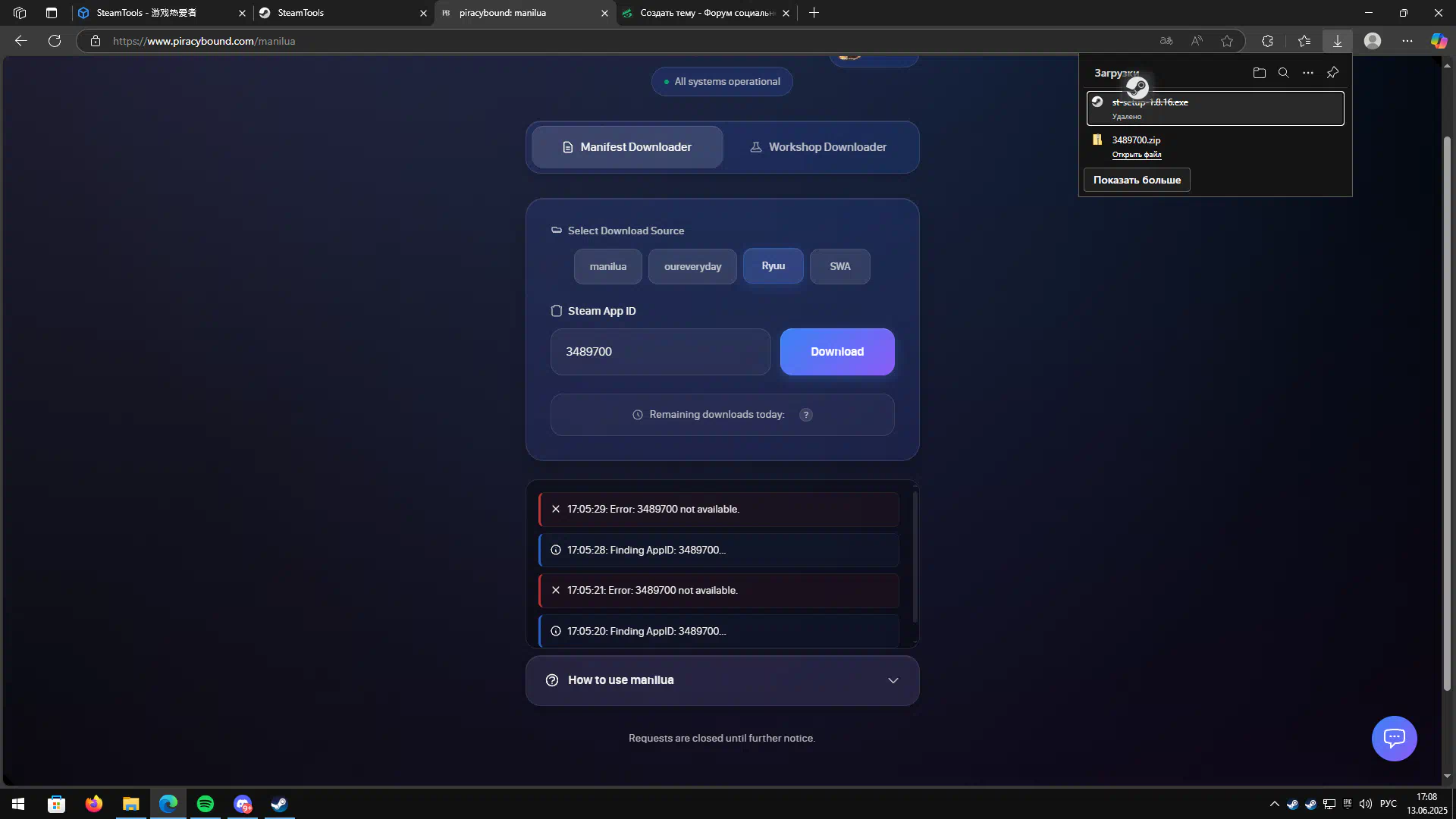Open the new tab plus button
Viewport: 1456px width, 819px height.
pyautogui.click(x=814, y=13)
